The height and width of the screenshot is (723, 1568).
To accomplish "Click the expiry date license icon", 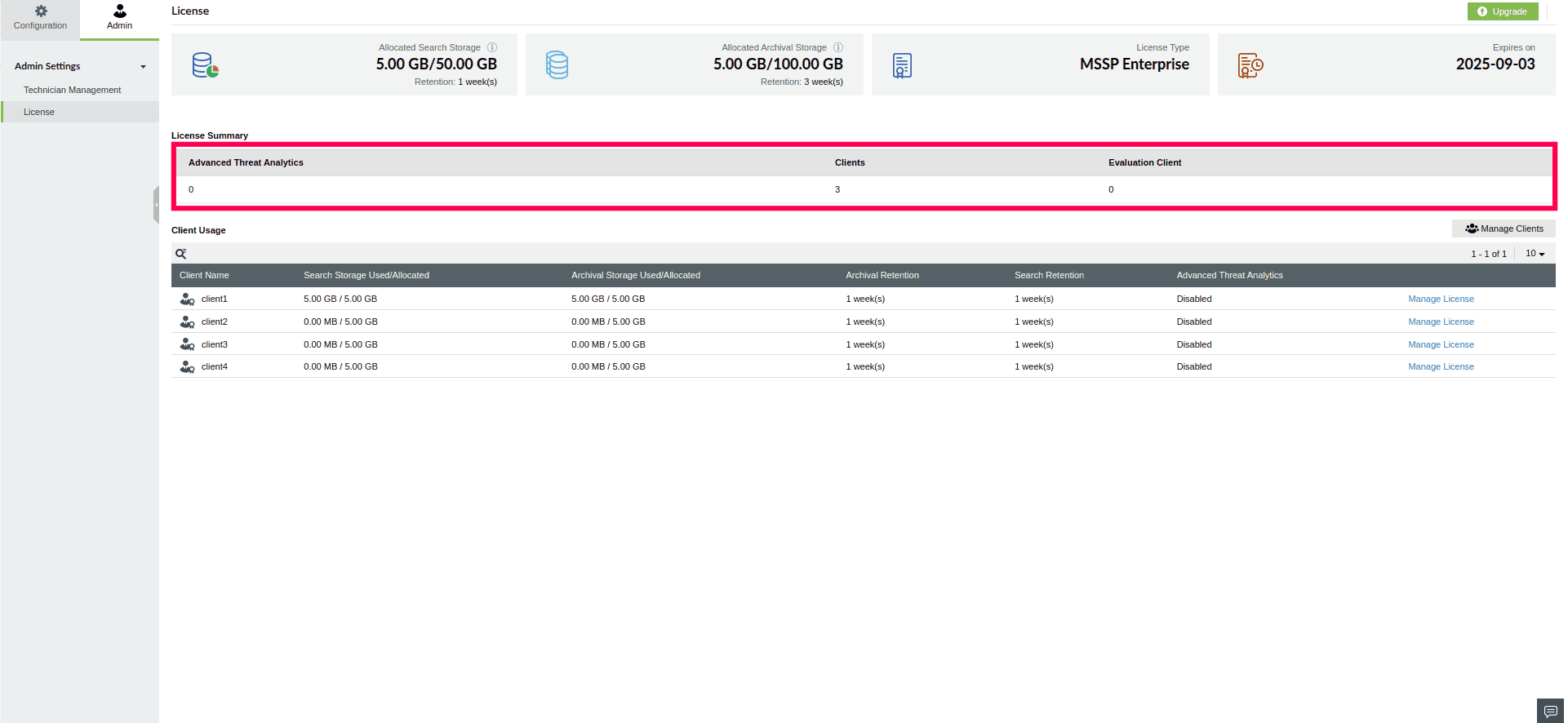I will 1250,65.
